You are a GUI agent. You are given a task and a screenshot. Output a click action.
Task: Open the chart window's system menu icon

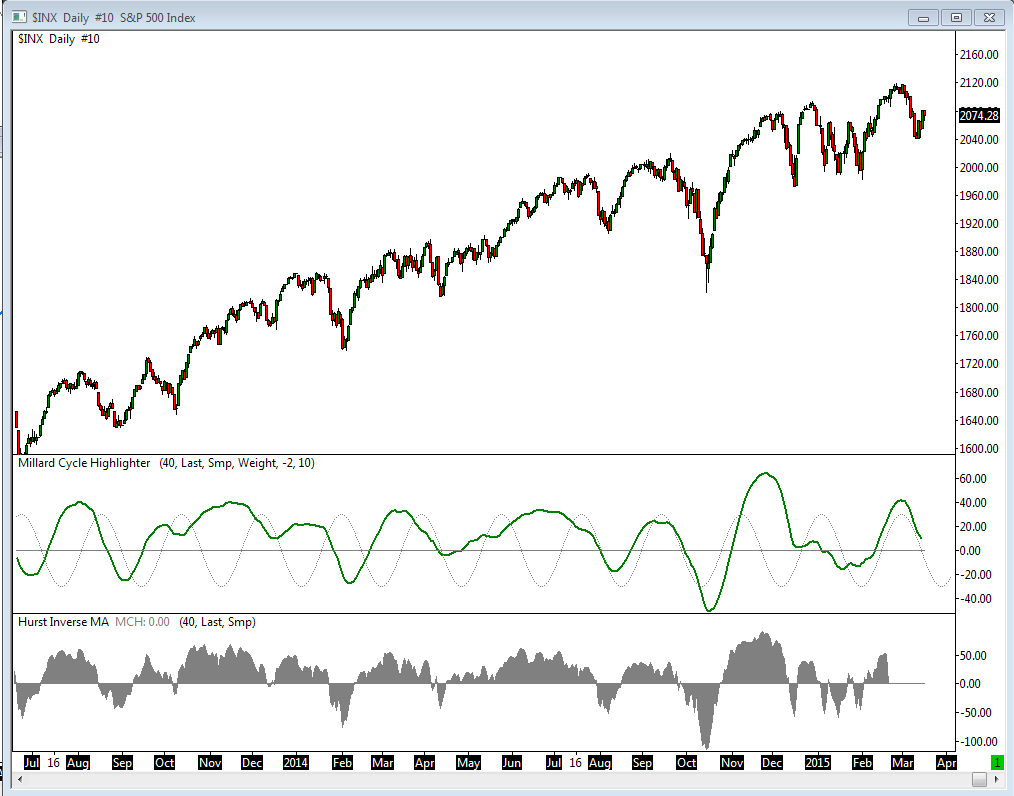click(19, 17)
